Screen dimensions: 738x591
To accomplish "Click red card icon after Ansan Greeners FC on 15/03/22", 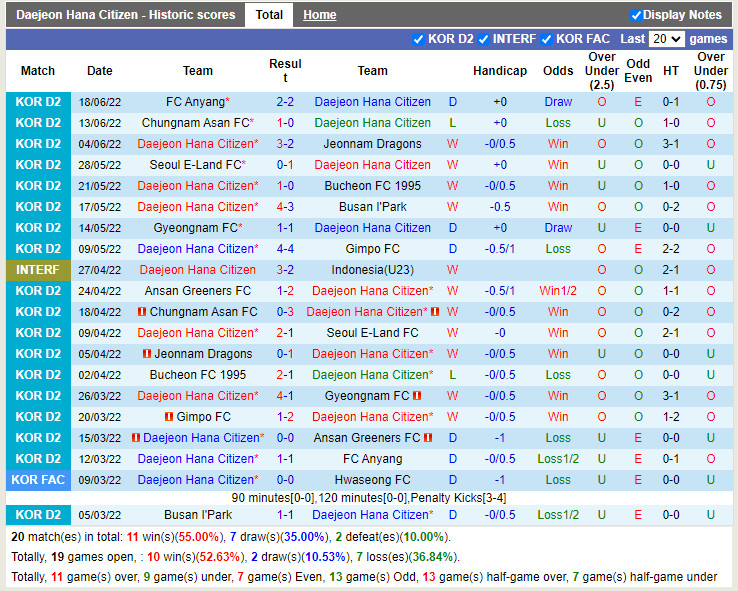I will [427, 438].
